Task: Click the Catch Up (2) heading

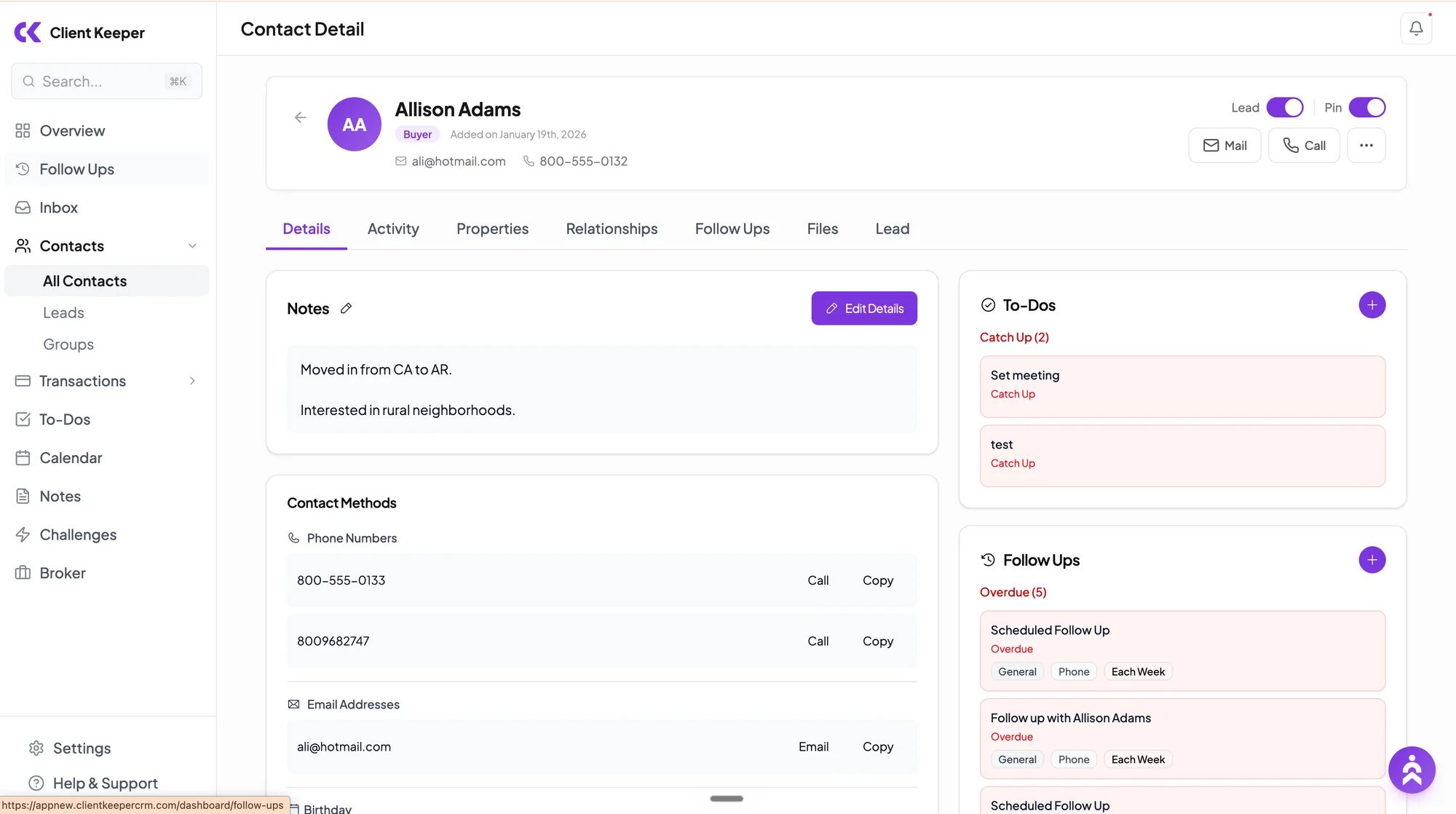Action: [1014, 337]
